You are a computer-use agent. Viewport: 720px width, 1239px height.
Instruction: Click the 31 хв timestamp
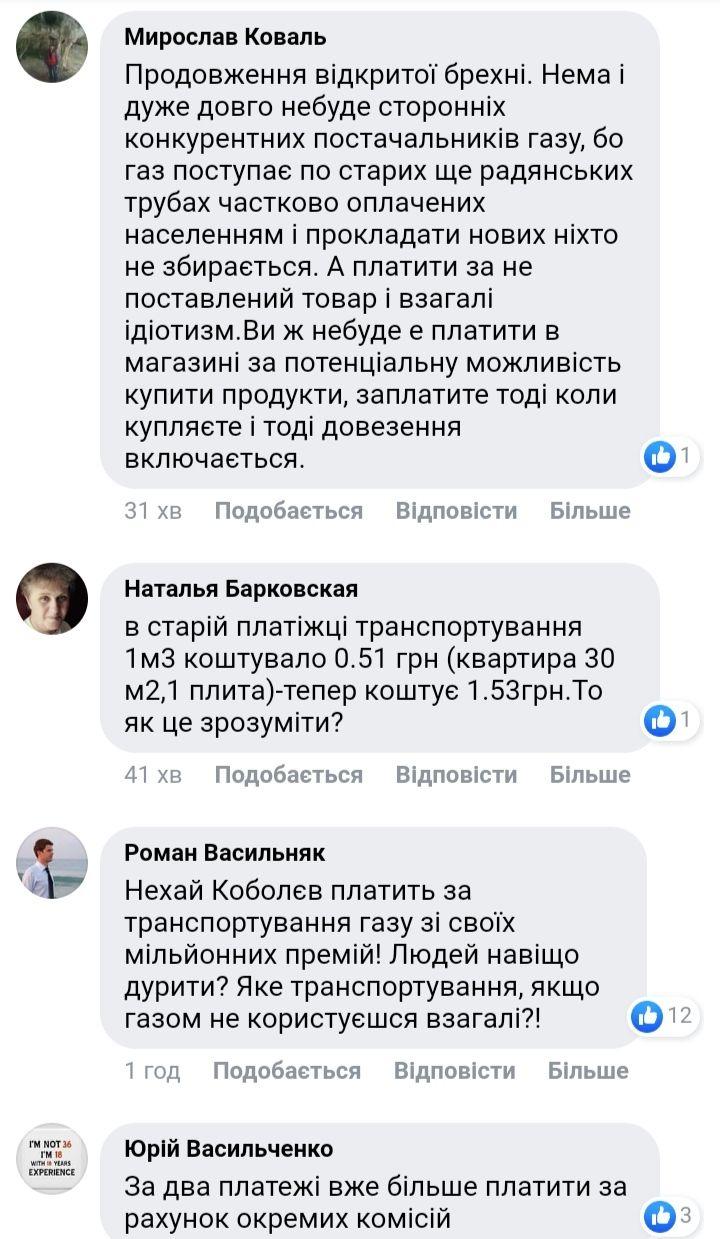[x=153, y=511]
